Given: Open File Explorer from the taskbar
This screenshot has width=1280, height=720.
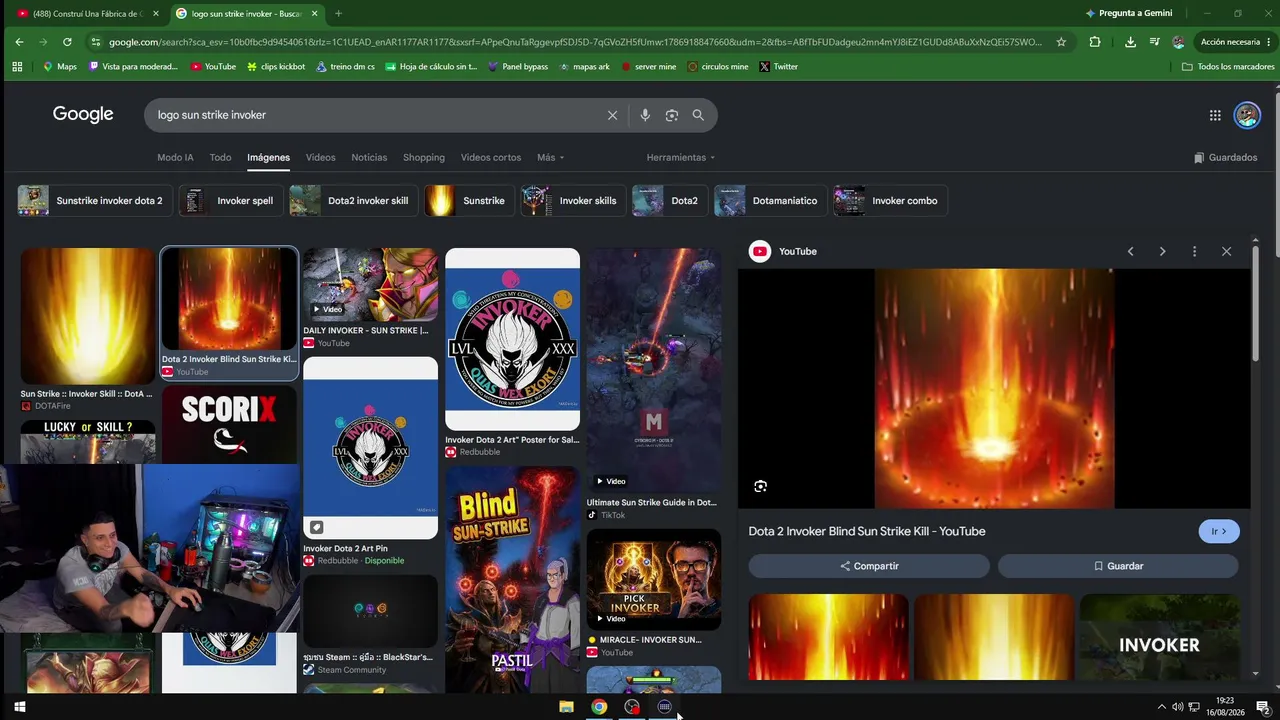Looking at the screenshot, I should (566, 707).
